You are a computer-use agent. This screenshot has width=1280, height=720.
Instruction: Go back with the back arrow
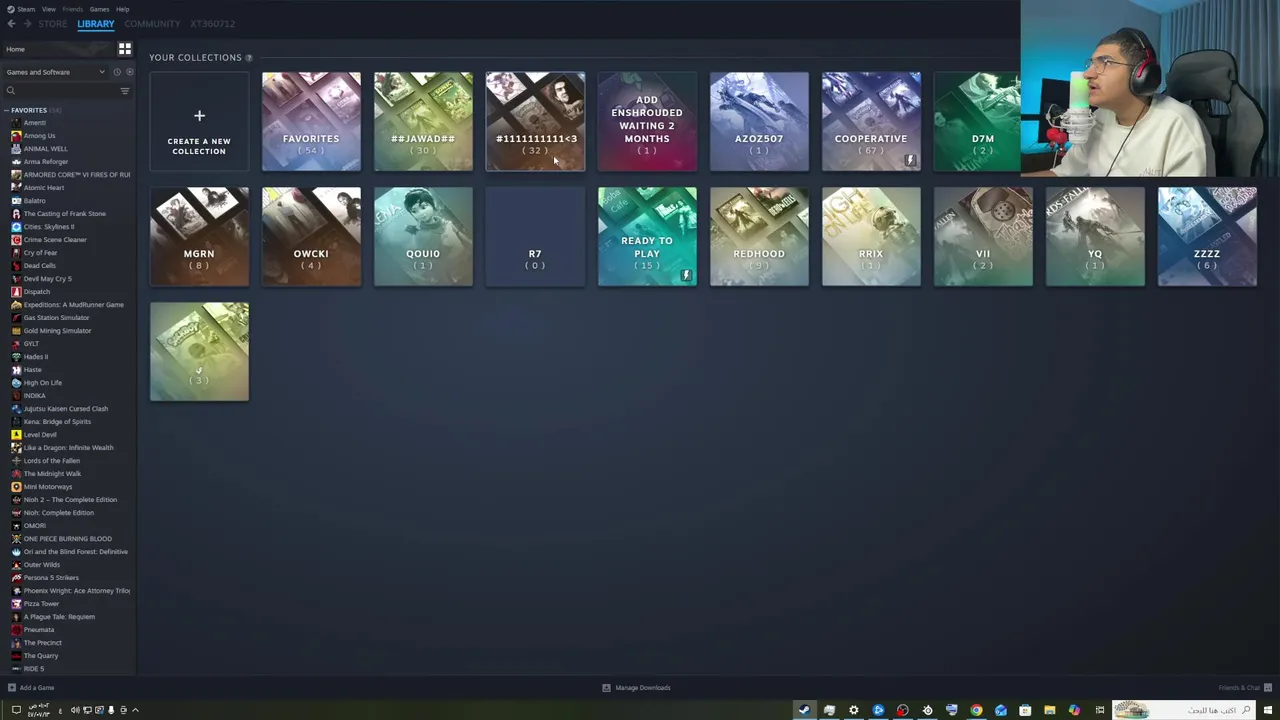pos(11,24)
